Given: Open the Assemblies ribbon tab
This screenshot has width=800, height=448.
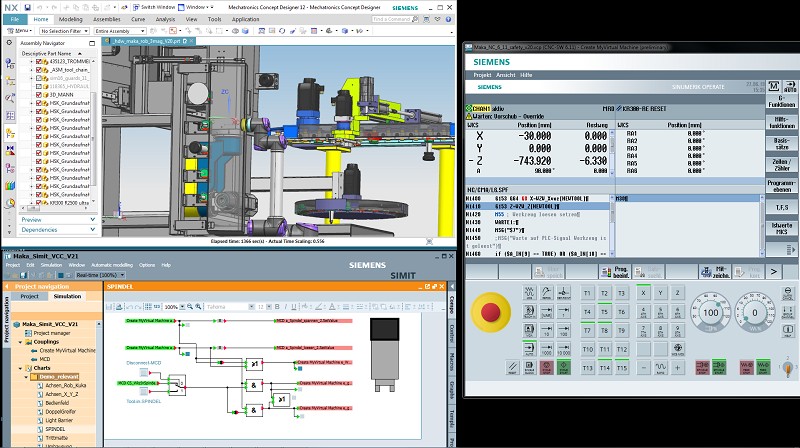Looking at the screenshot, I should [x=106, y=18].
